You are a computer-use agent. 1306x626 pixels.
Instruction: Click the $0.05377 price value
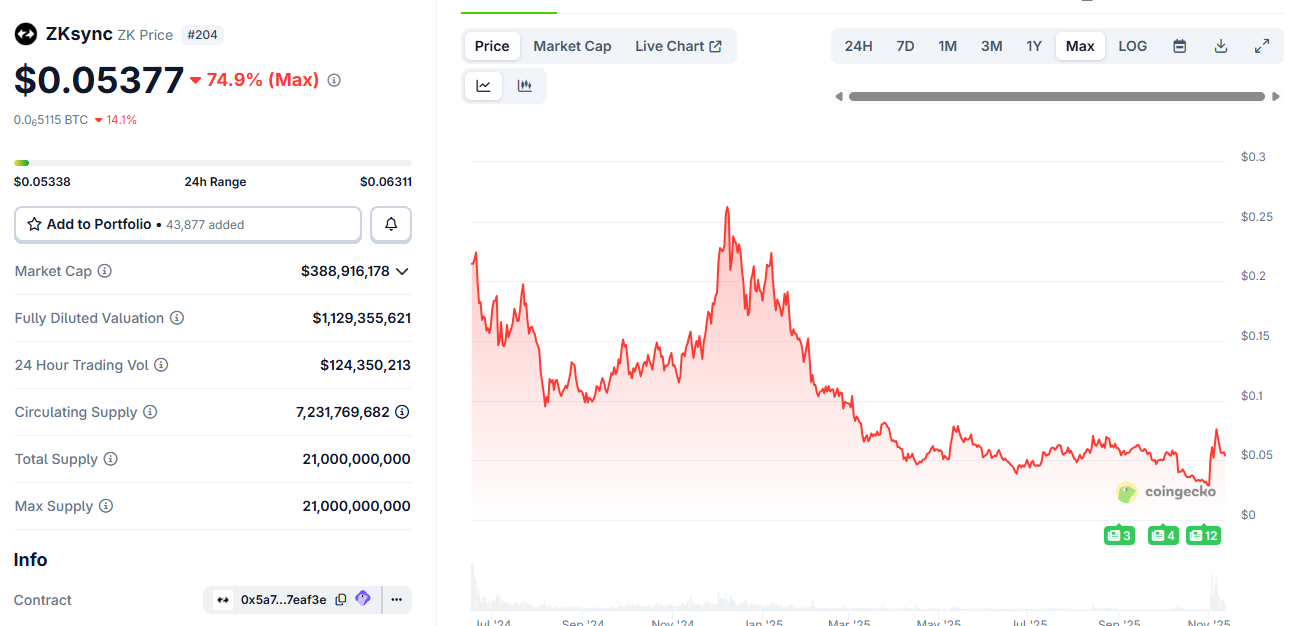click(99, 80)
